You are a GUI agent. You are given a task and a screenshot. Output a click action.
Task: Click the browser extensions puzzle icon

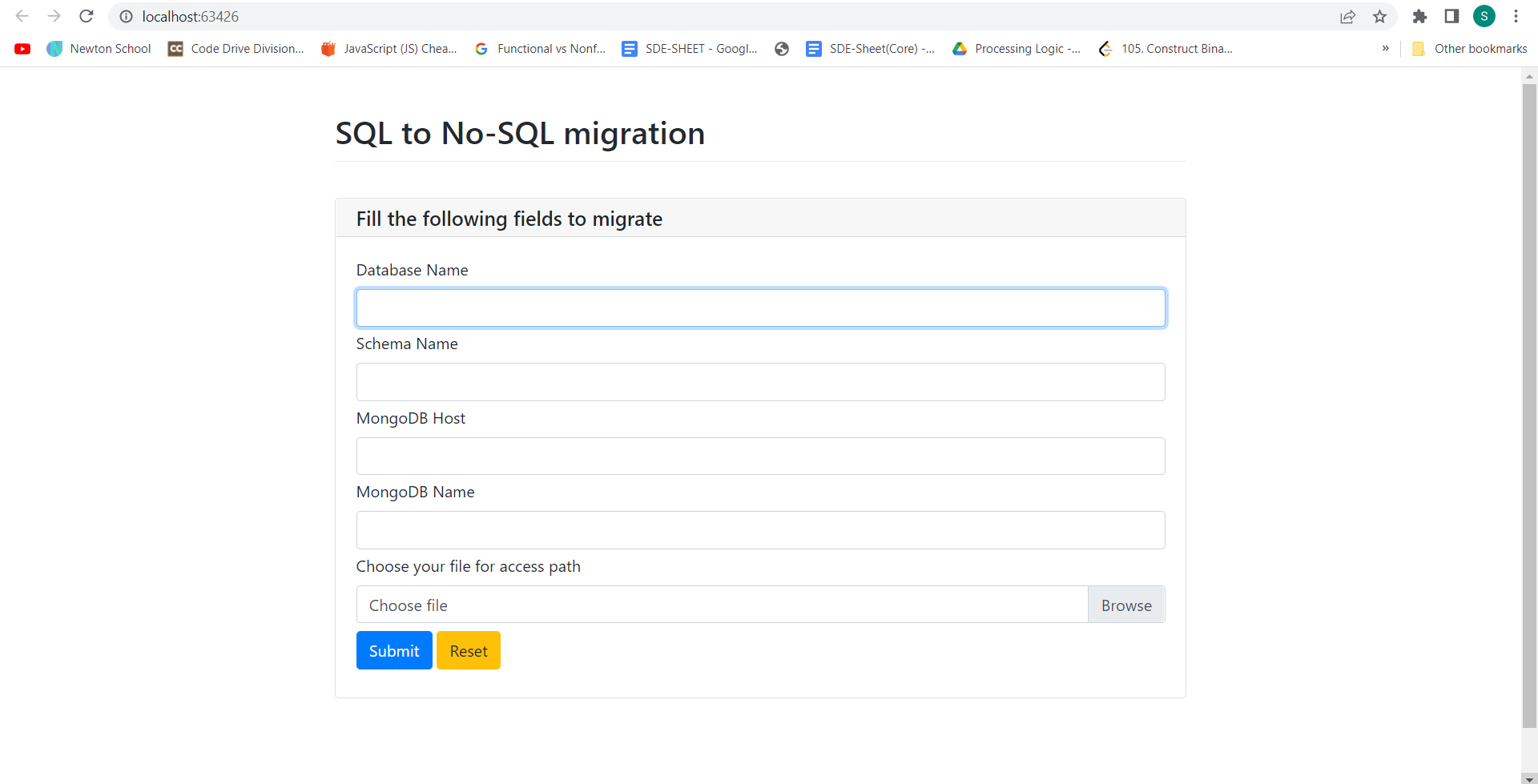pos(1419,16)
